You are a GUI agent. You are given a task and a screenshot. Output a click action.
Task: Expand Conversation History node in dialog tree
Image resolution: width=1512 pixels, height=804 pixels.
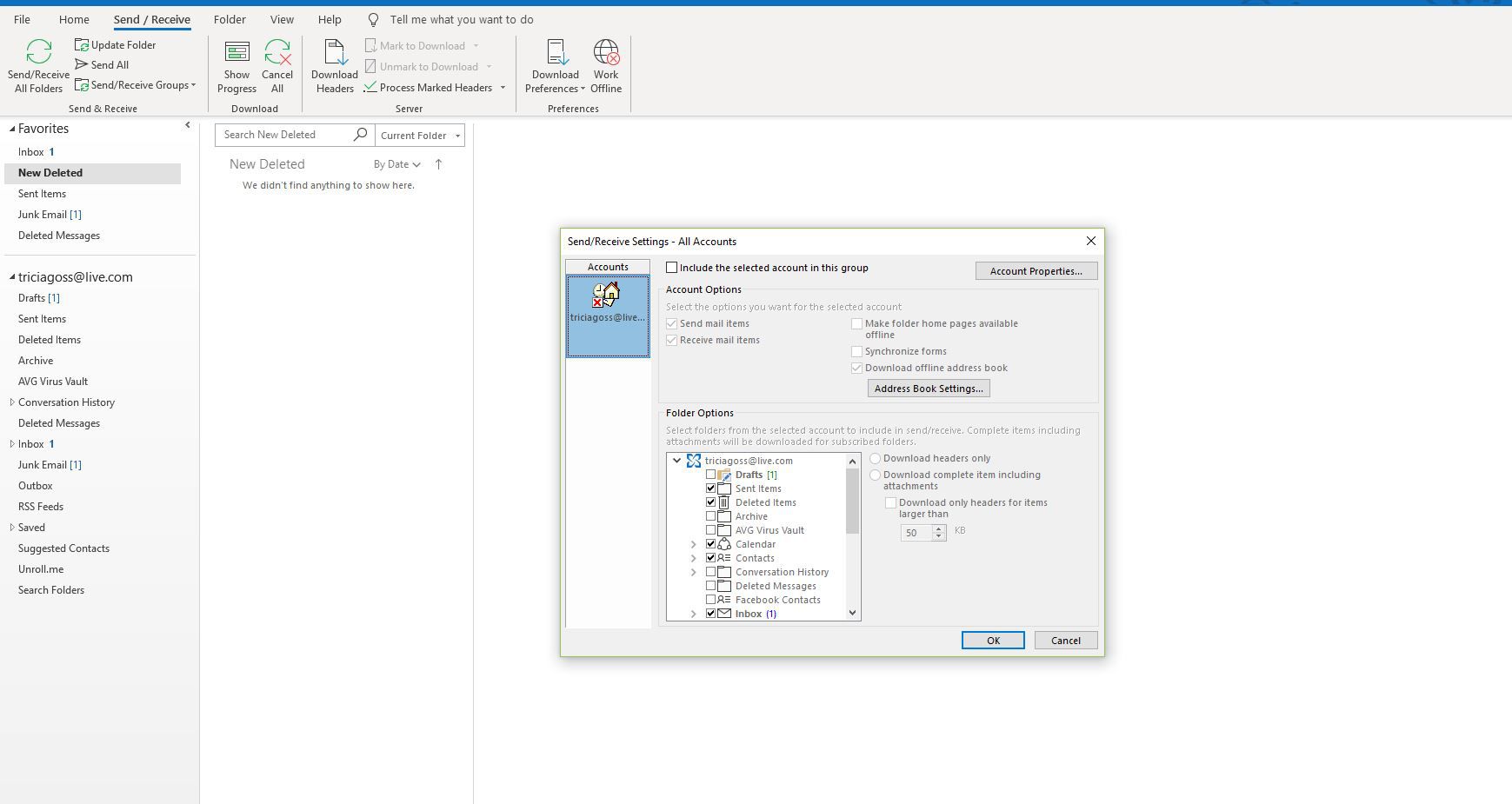tap(693, 572)
